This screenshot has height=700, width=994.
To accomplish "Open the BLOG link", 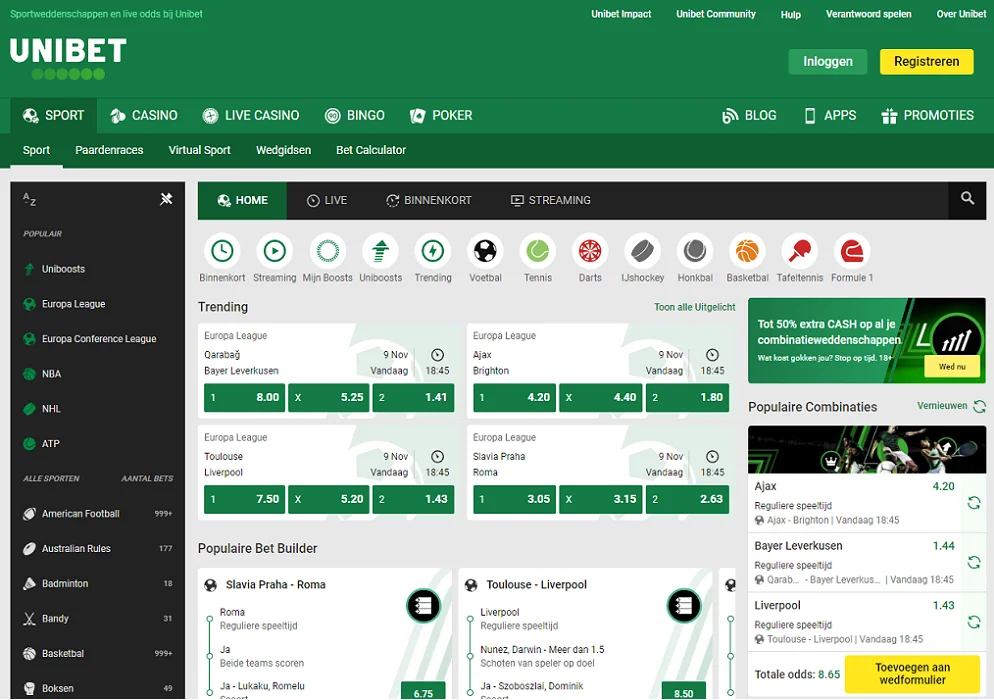I will click(749, 115).
